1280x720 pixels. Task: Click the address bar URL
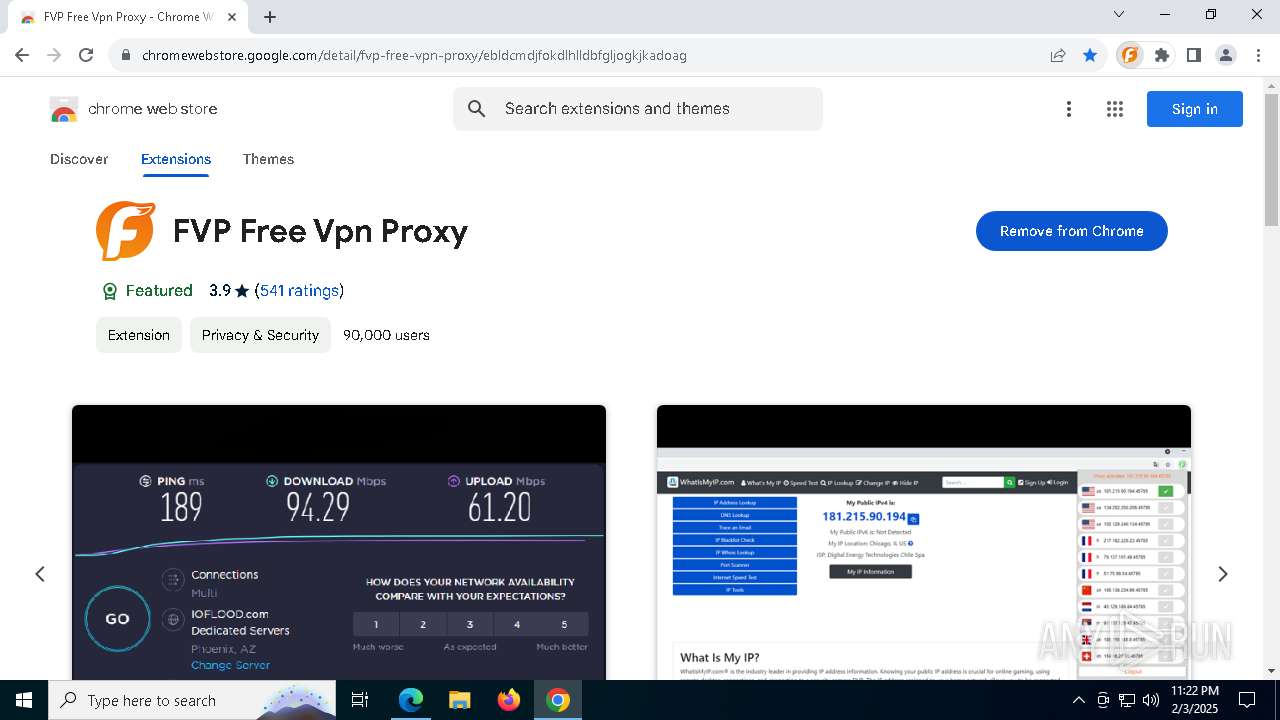pos(414,55)
